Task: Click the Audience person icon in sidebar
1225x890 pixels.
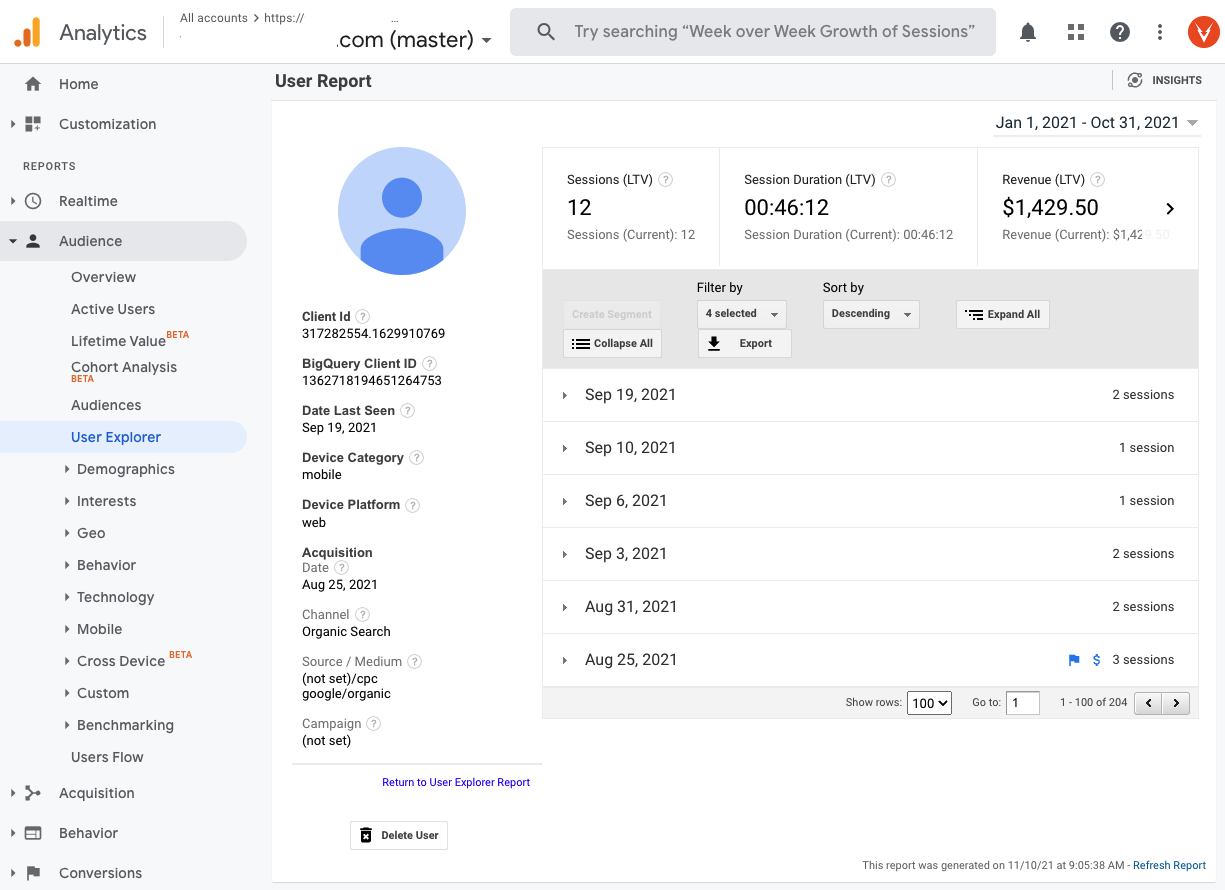Action: tap(32, 241)
